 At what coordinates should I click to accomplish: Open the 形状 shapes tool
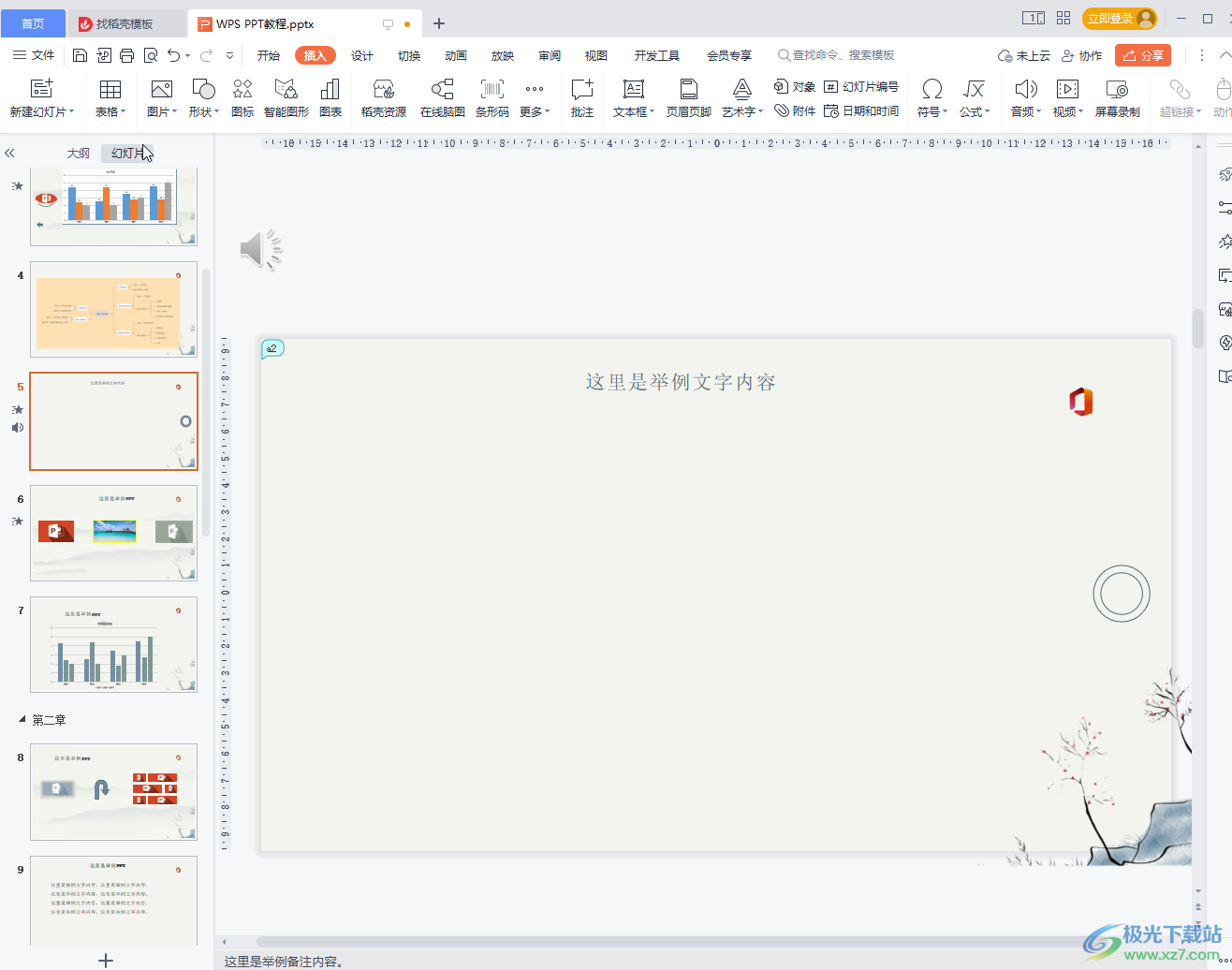(203, 98)
